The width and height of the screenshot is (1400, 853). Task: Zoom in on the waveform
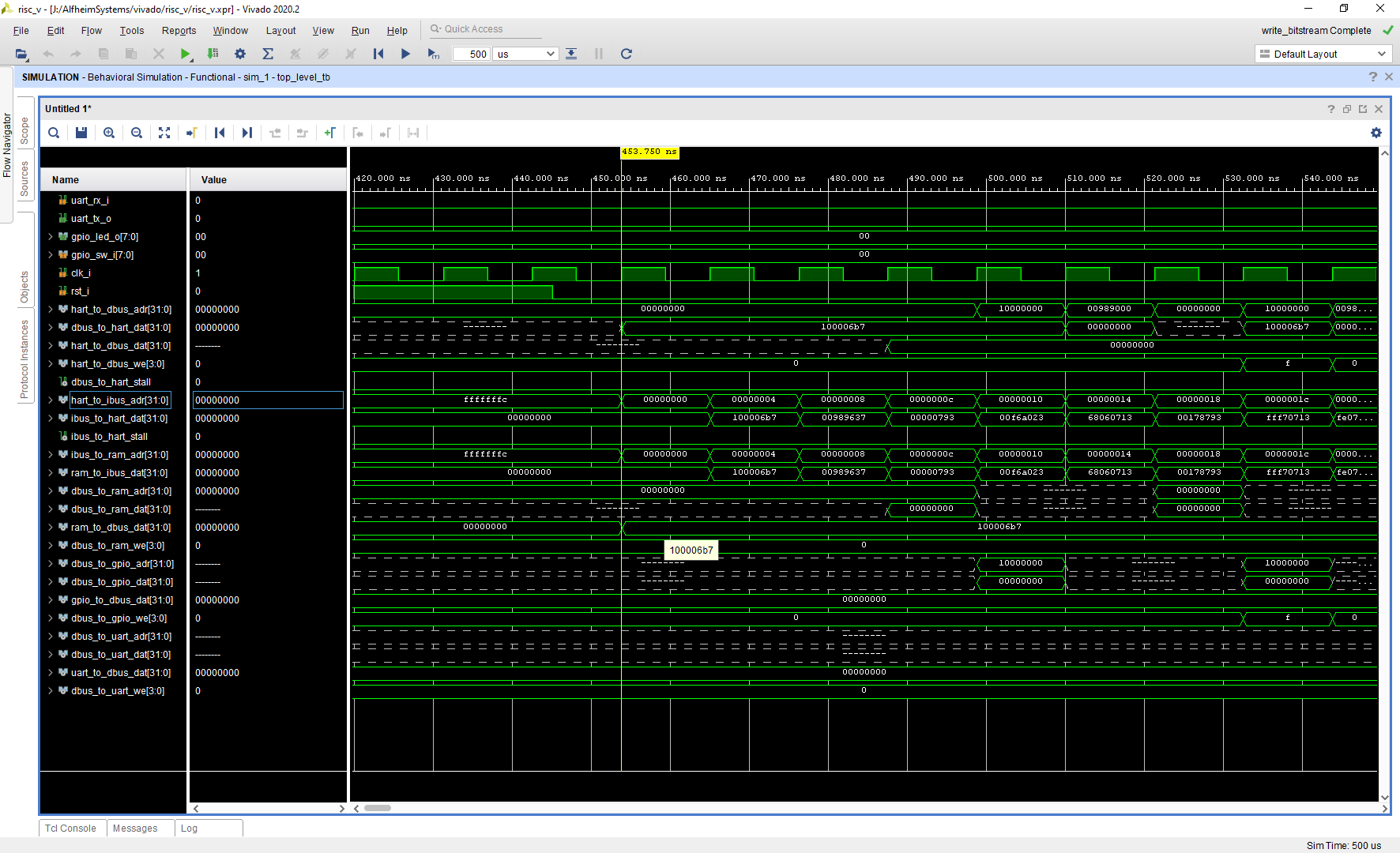point(109,133)
